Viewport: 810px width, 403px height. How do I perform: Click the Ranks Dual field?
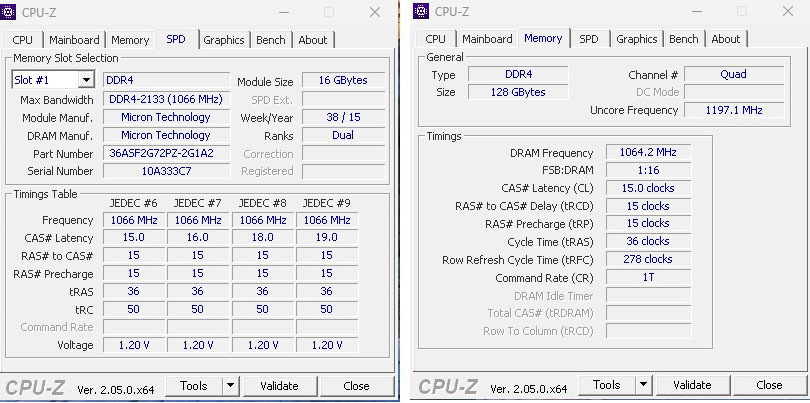pyautogui.click(x=344, y=135)
